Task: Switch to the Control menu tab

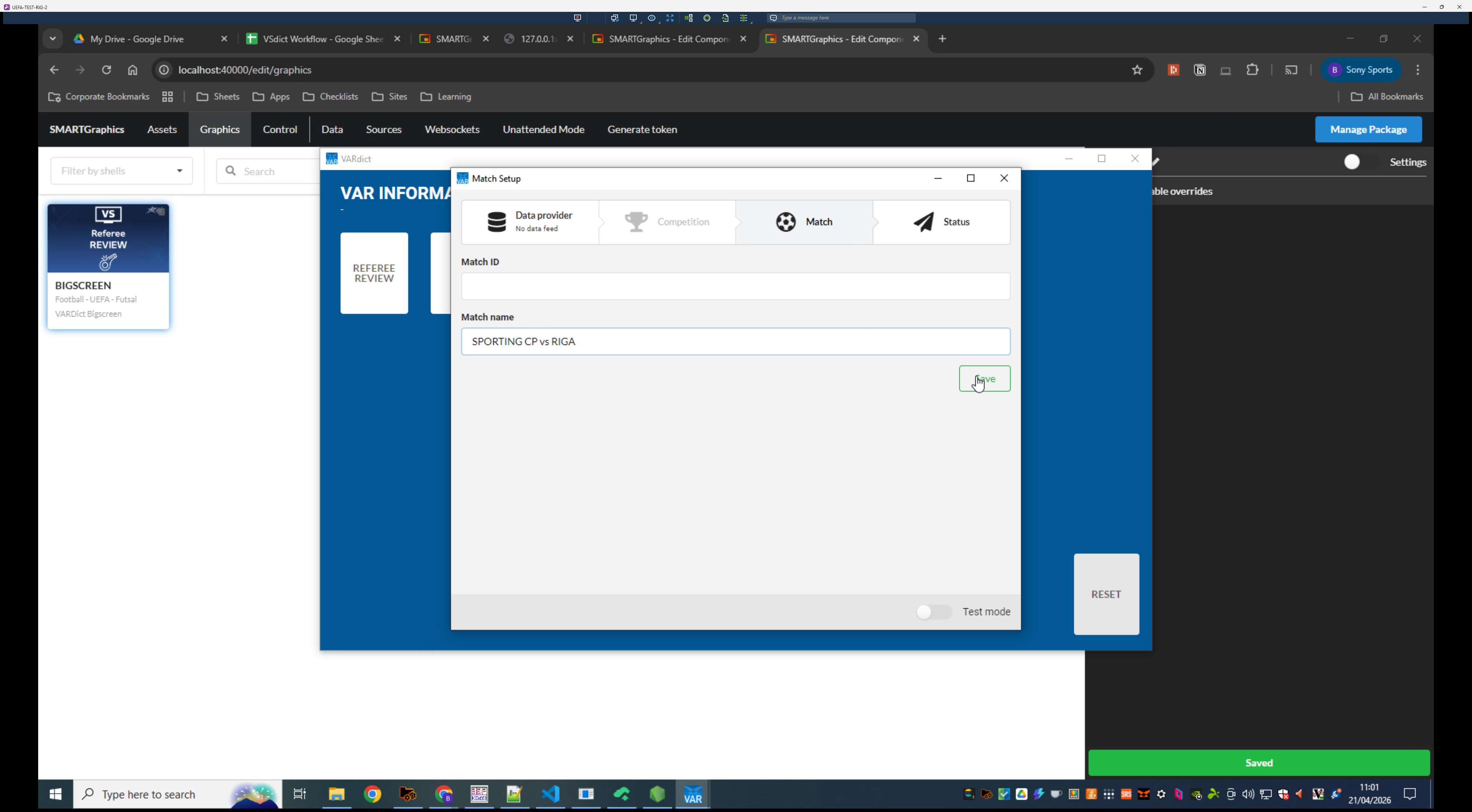Action: pos(279,130)
